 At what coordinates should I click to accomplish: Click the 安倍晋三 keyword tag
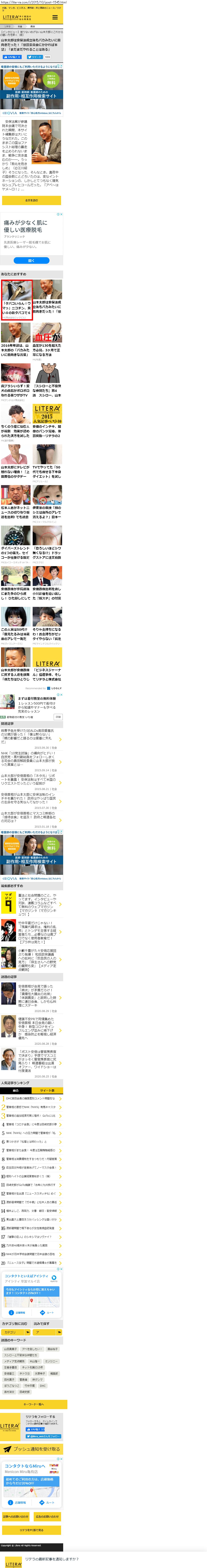pos(9,1374)
